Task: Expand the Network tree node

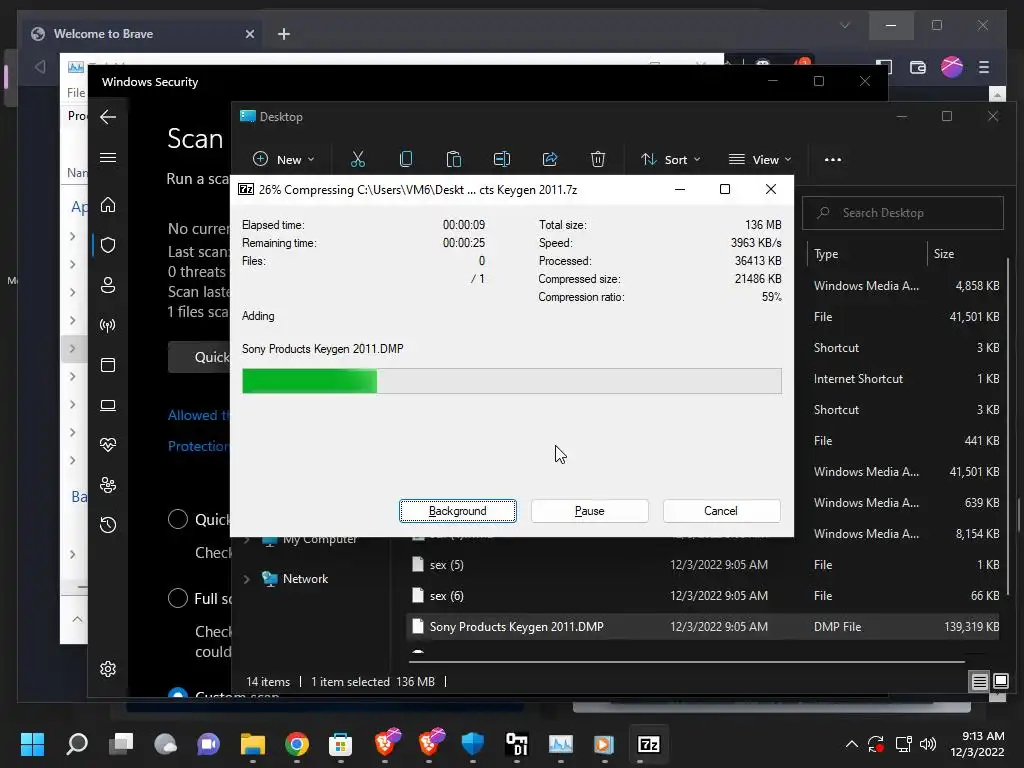Action: pos(247,579)
